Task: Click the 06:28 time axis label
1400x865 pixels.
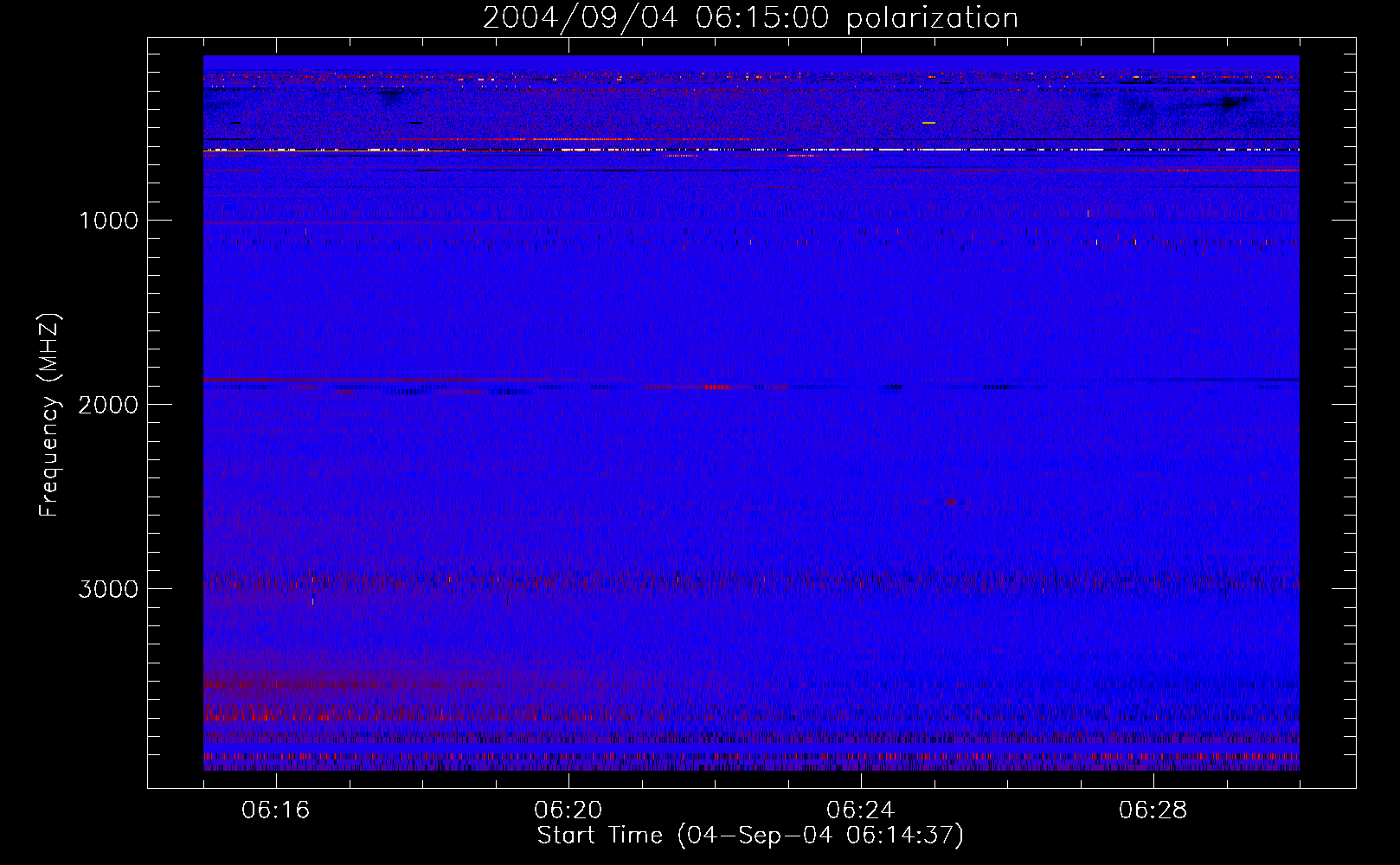Action: click(1153, 810)
